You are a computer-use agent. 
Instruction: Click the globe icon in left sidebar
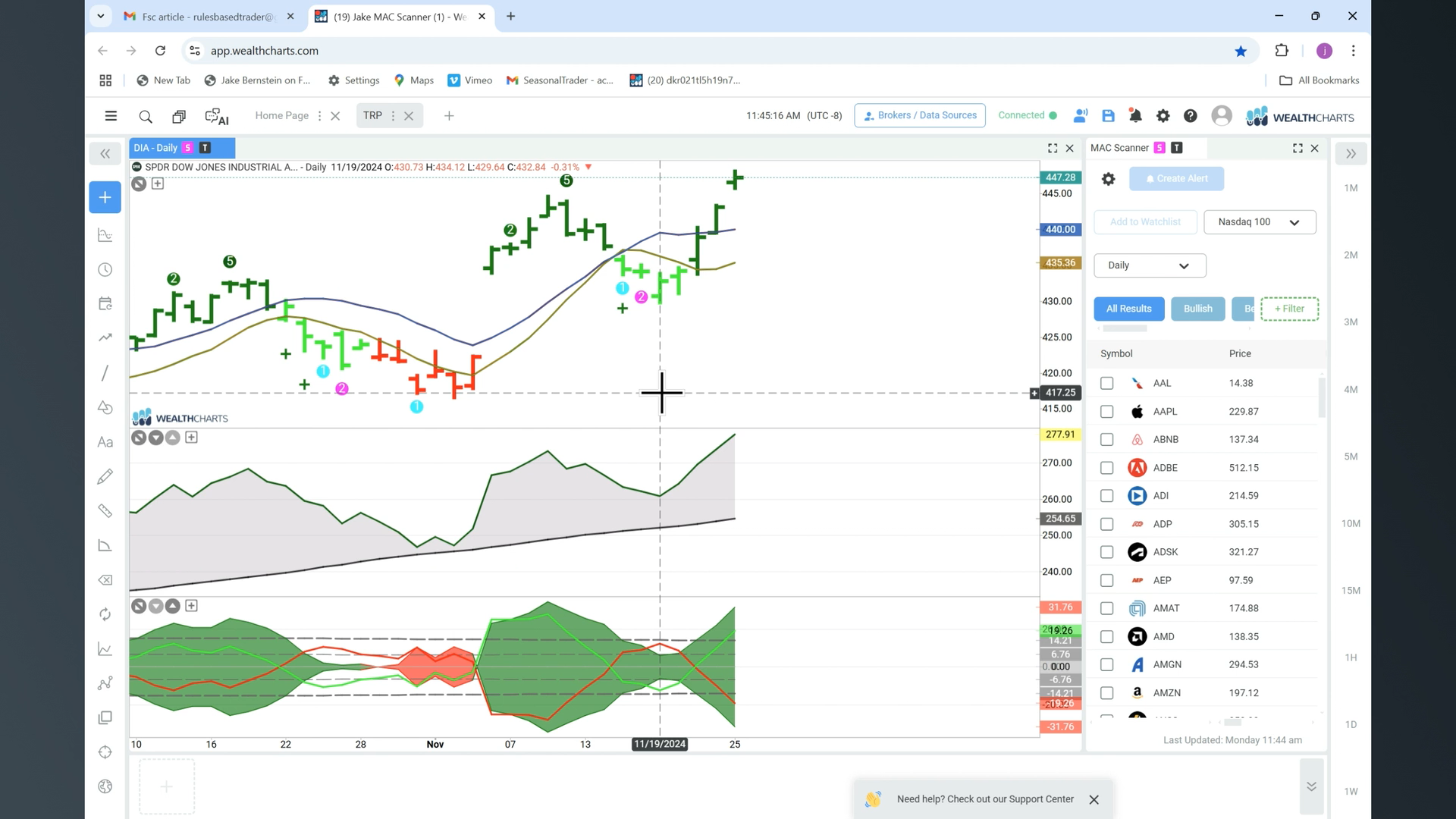point(105,786)
